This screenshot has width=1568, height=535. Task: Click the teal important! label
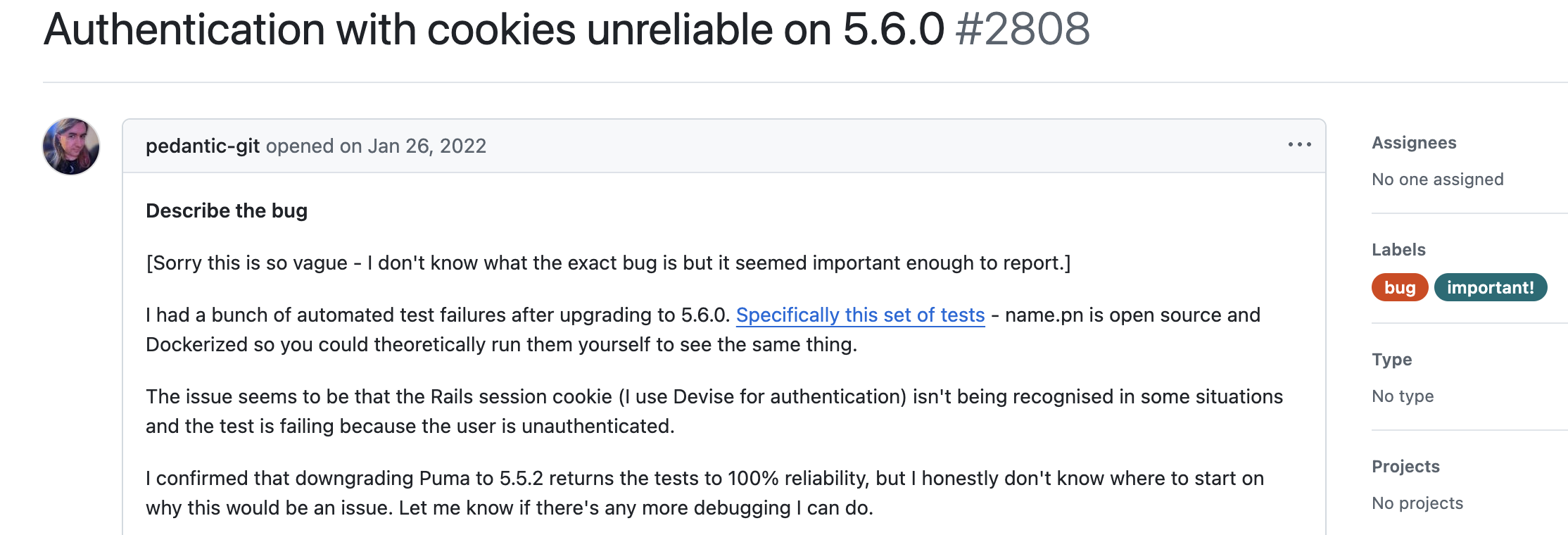click(x=1490, y=287)
